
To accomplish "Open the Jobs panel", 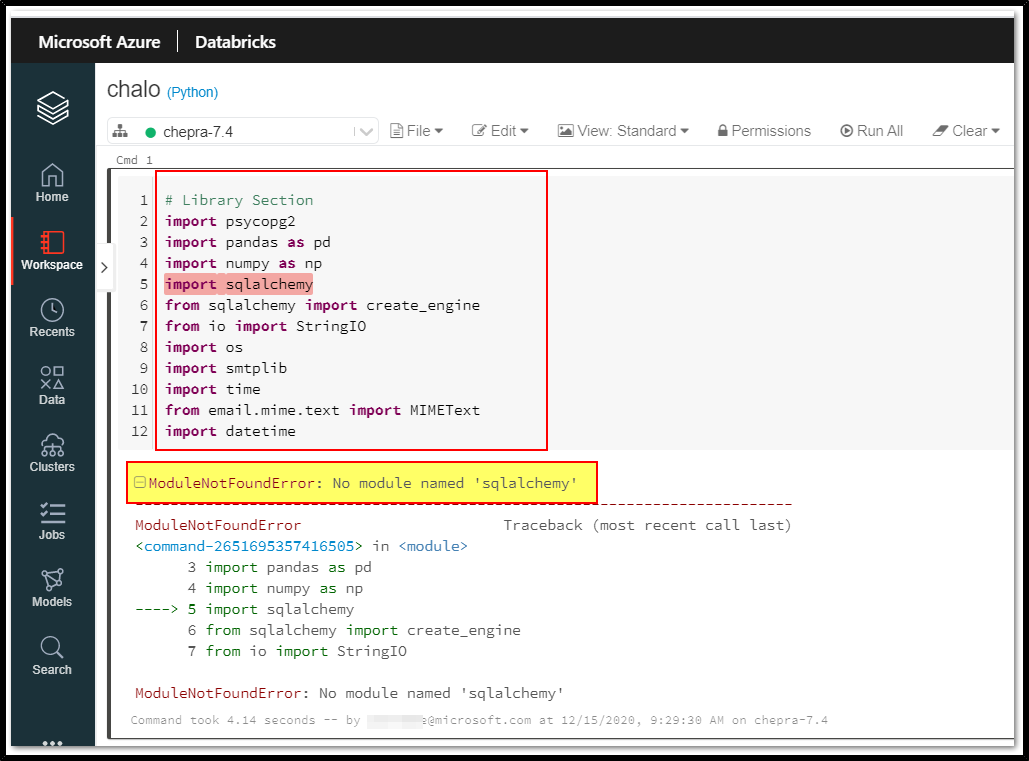I will coord(51,520).
